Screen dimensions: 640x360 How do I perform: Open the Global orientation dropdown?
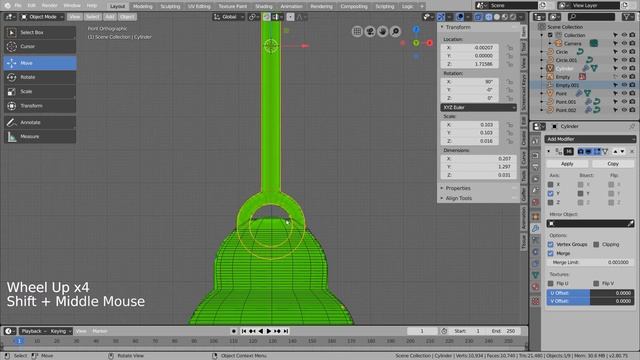(229, 17)
